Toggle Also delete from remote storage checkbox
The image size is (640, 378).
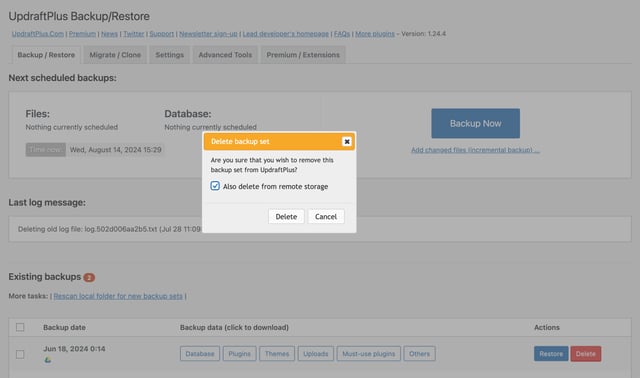click(215, 186)
